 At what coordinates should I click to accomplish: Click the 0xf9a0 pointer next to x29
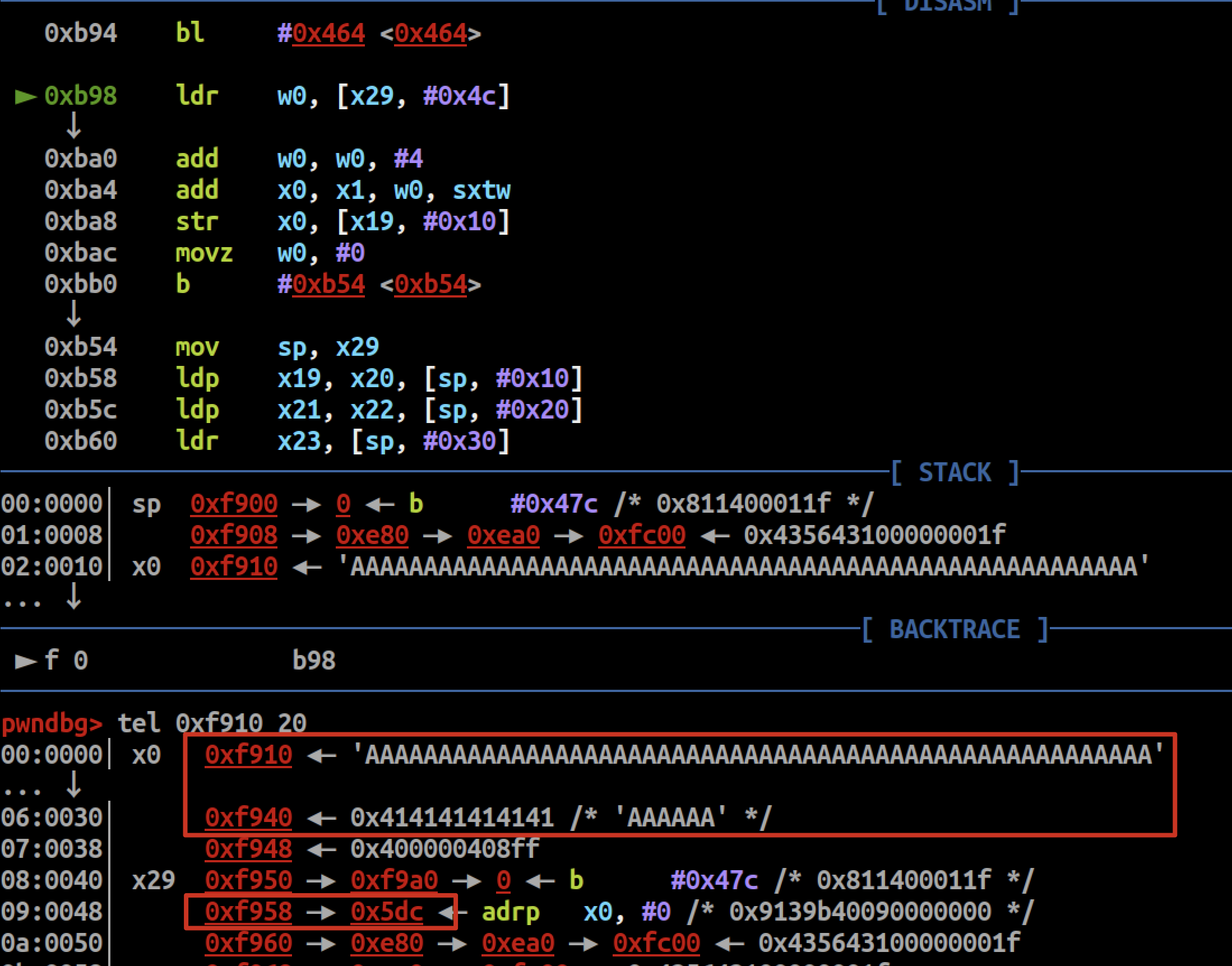point(393,880)
